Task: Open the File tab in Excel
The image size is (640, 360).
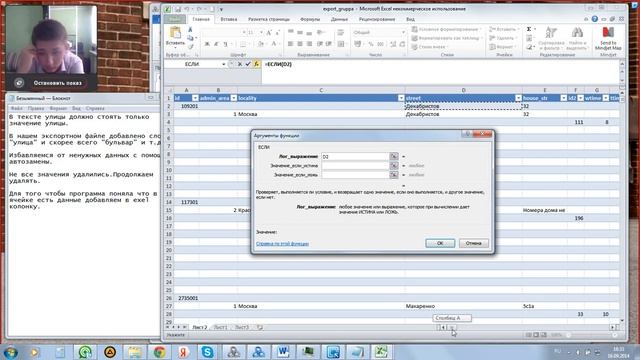Action: [175, 19]
